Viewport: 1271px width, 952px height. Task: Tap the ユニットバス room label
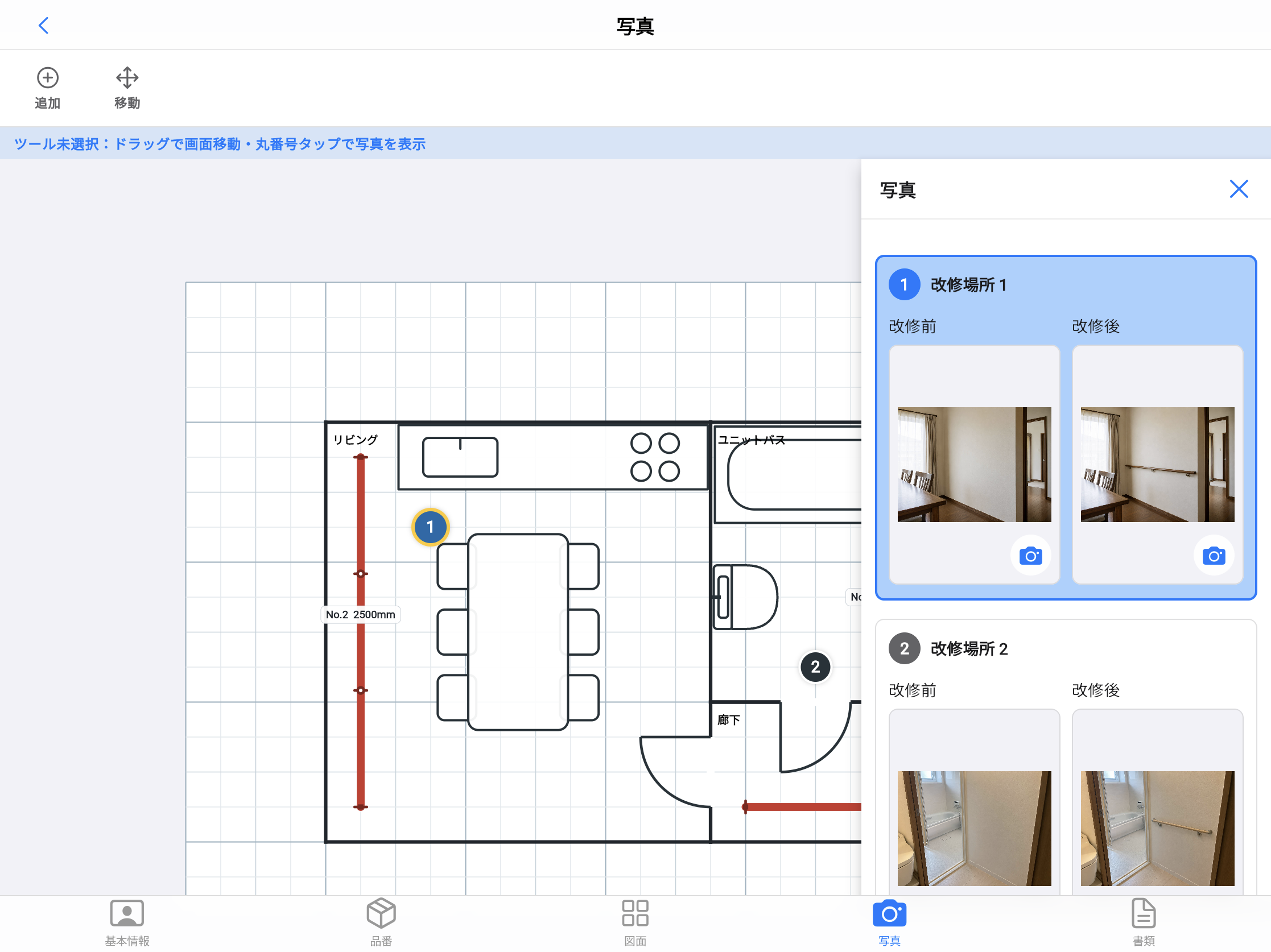[x=751, y=440]
